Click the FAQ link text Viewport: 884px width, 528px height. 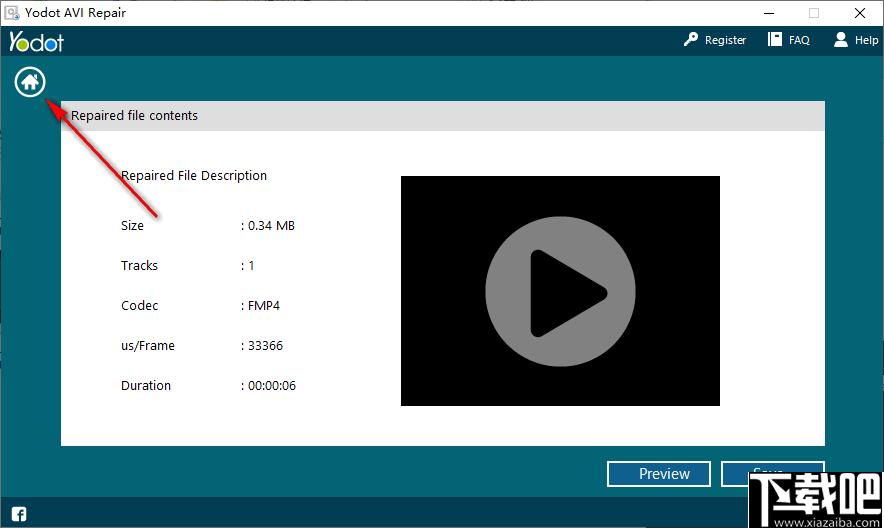799,40
